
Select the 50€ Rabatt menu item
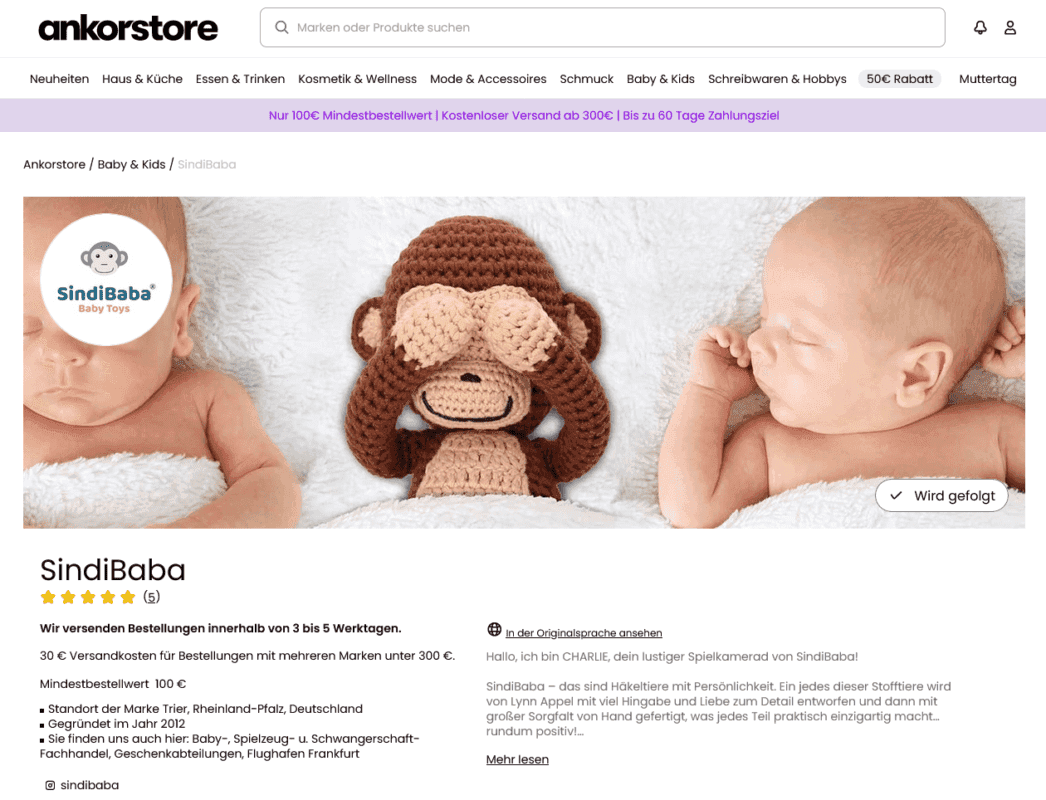tap(899, 79)
